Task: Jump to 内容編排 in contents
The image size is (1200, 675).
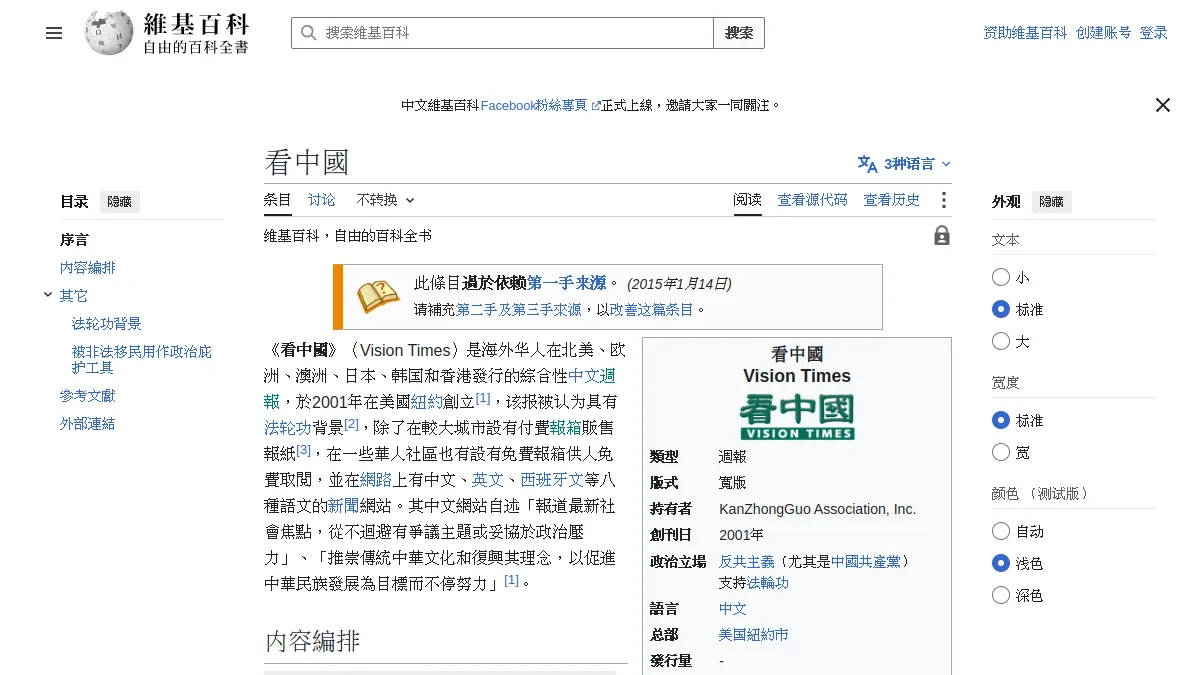Action: (x=88, y=268)
